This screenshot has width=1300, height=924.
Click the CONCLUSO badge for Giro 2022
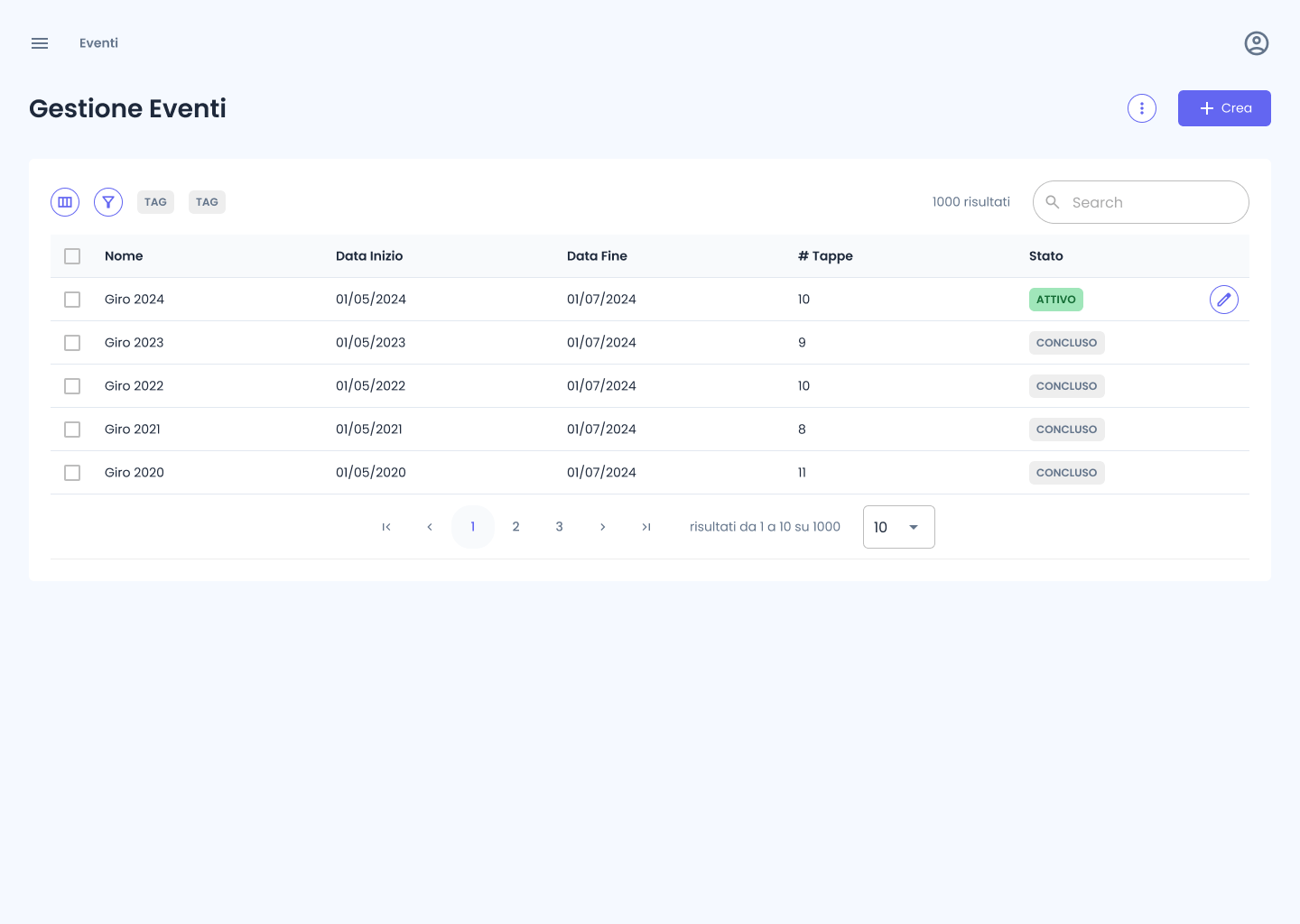click(x=1067, y=386)
